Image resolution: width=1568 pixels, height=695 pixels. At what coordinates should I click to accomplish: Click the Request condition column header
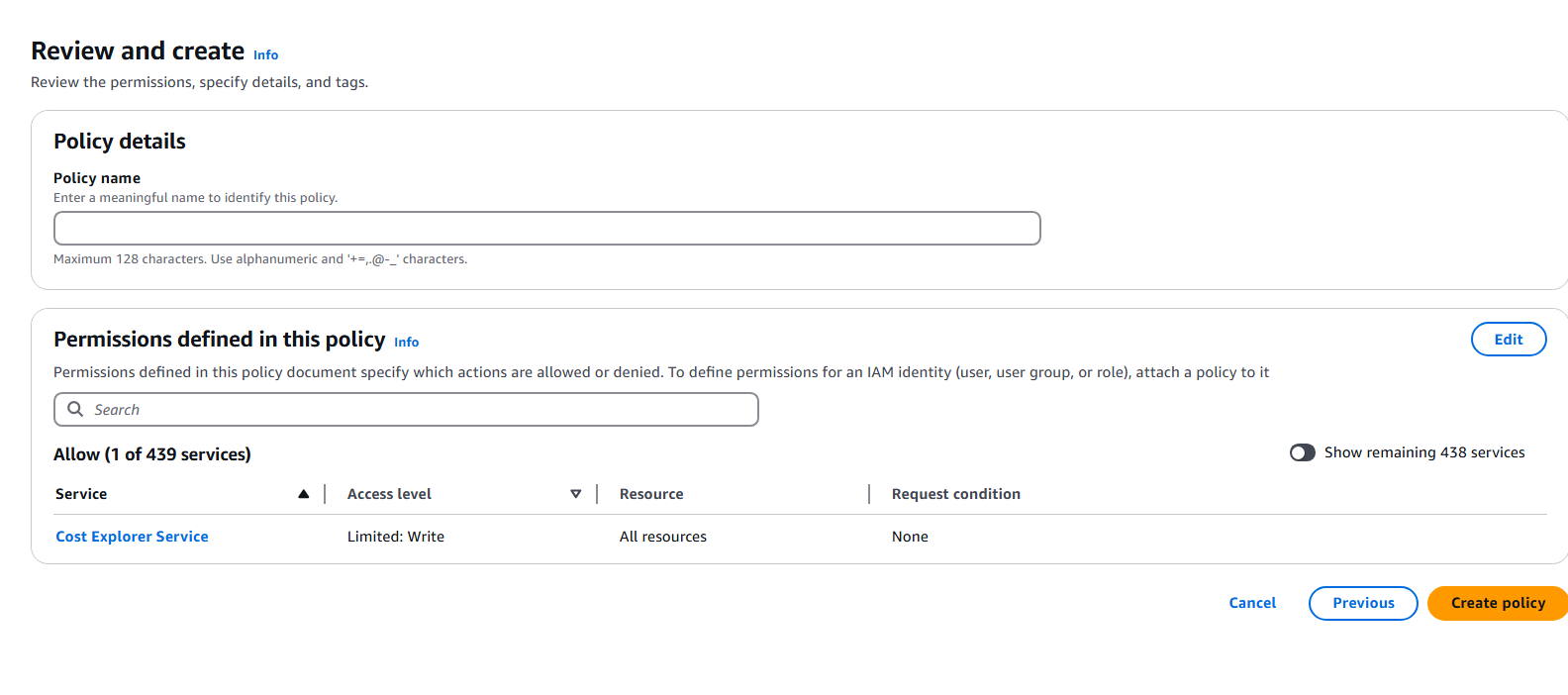coord(955,494)
